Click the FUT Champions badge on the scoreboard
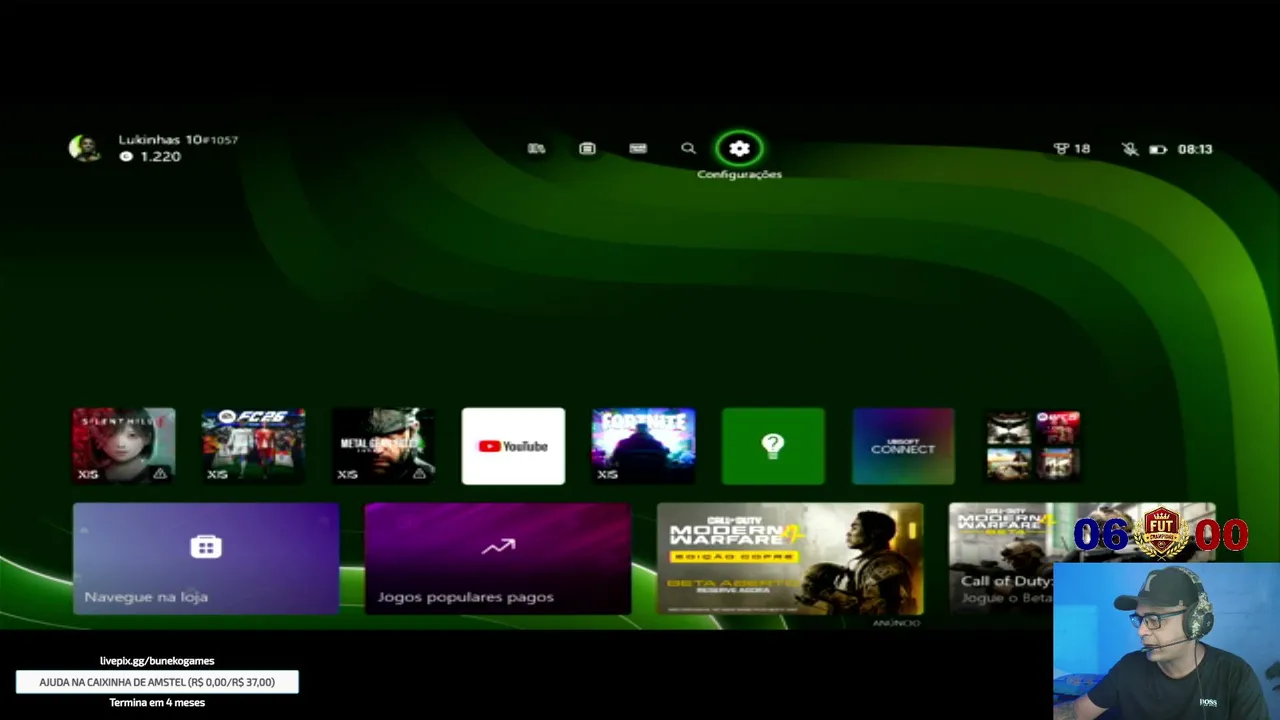1280x720 pixels. 1161,533
